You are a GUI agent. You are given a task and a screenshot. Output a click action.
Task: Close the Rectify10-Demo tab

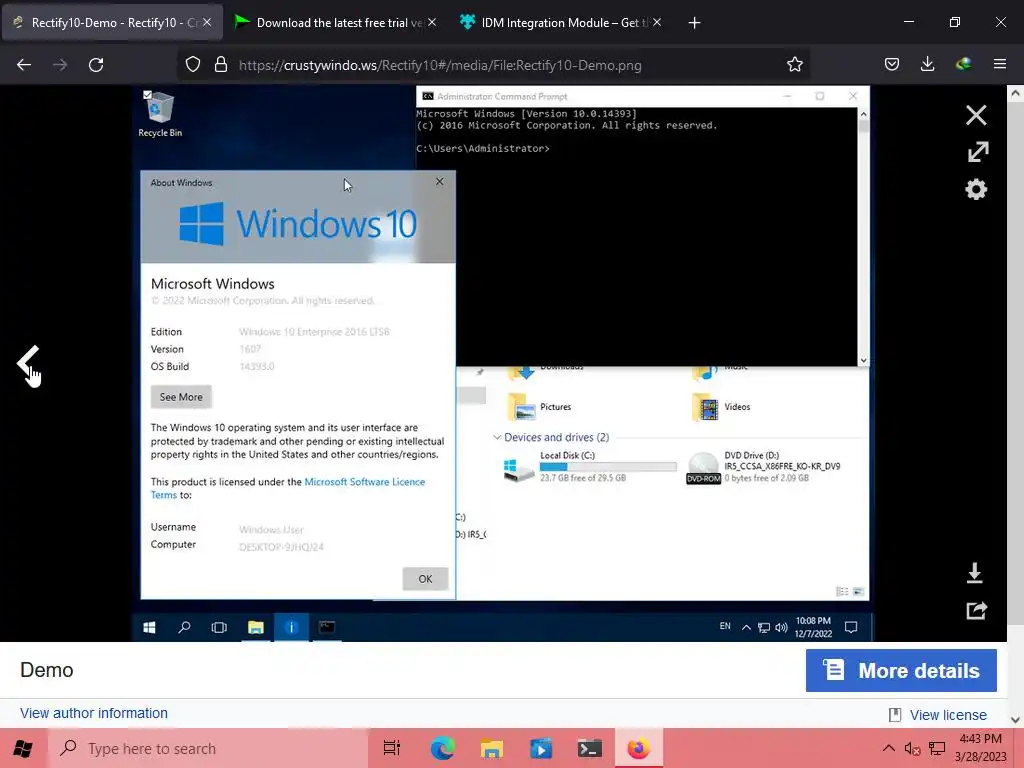206,23
